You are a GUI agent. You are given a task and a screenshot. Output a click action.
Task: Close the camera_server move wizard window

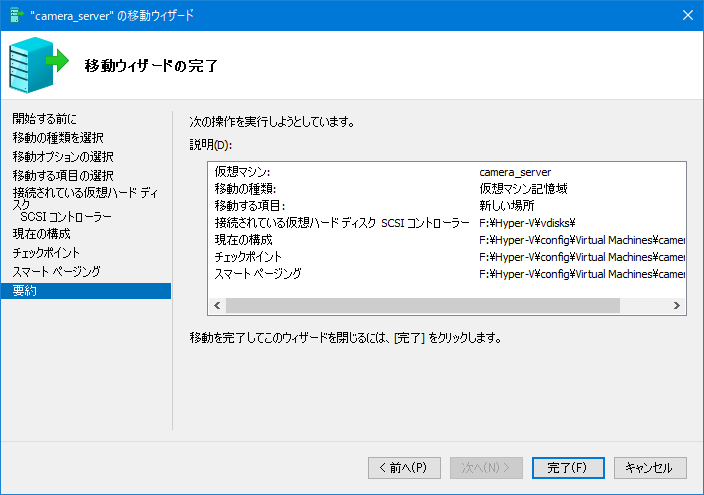click(687, 15)
